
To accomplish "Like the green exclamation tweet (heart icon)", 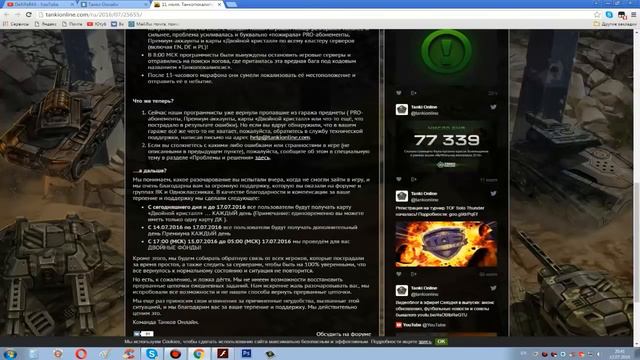I will point(399,93).
